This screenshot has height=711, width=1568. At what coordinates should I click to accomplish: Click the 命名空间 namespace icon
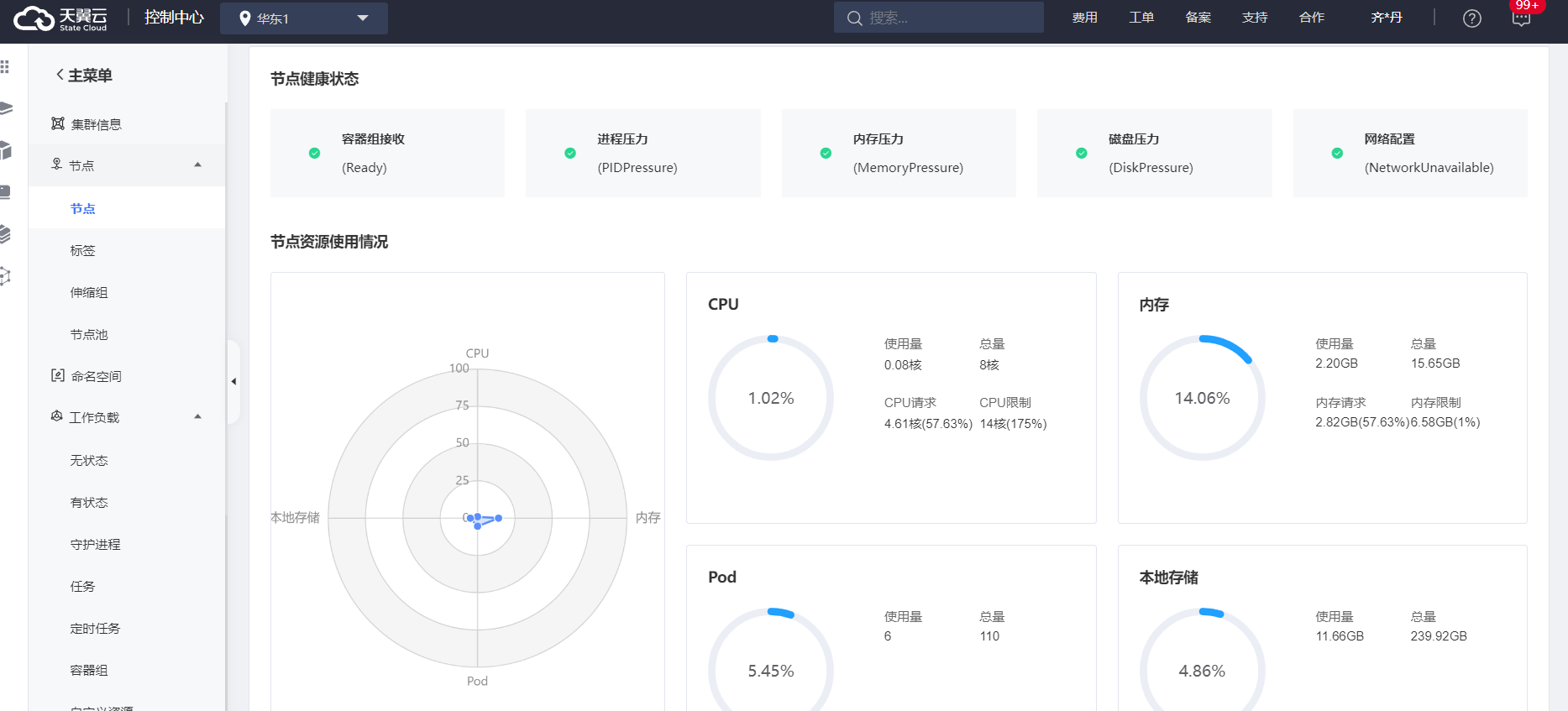(x=57, y=375)
